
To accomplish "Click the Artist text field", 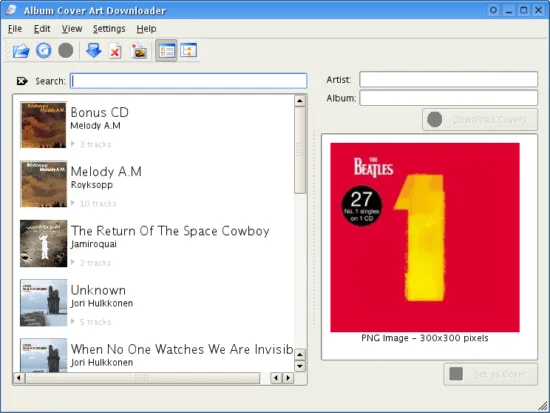I will [449, 79].
